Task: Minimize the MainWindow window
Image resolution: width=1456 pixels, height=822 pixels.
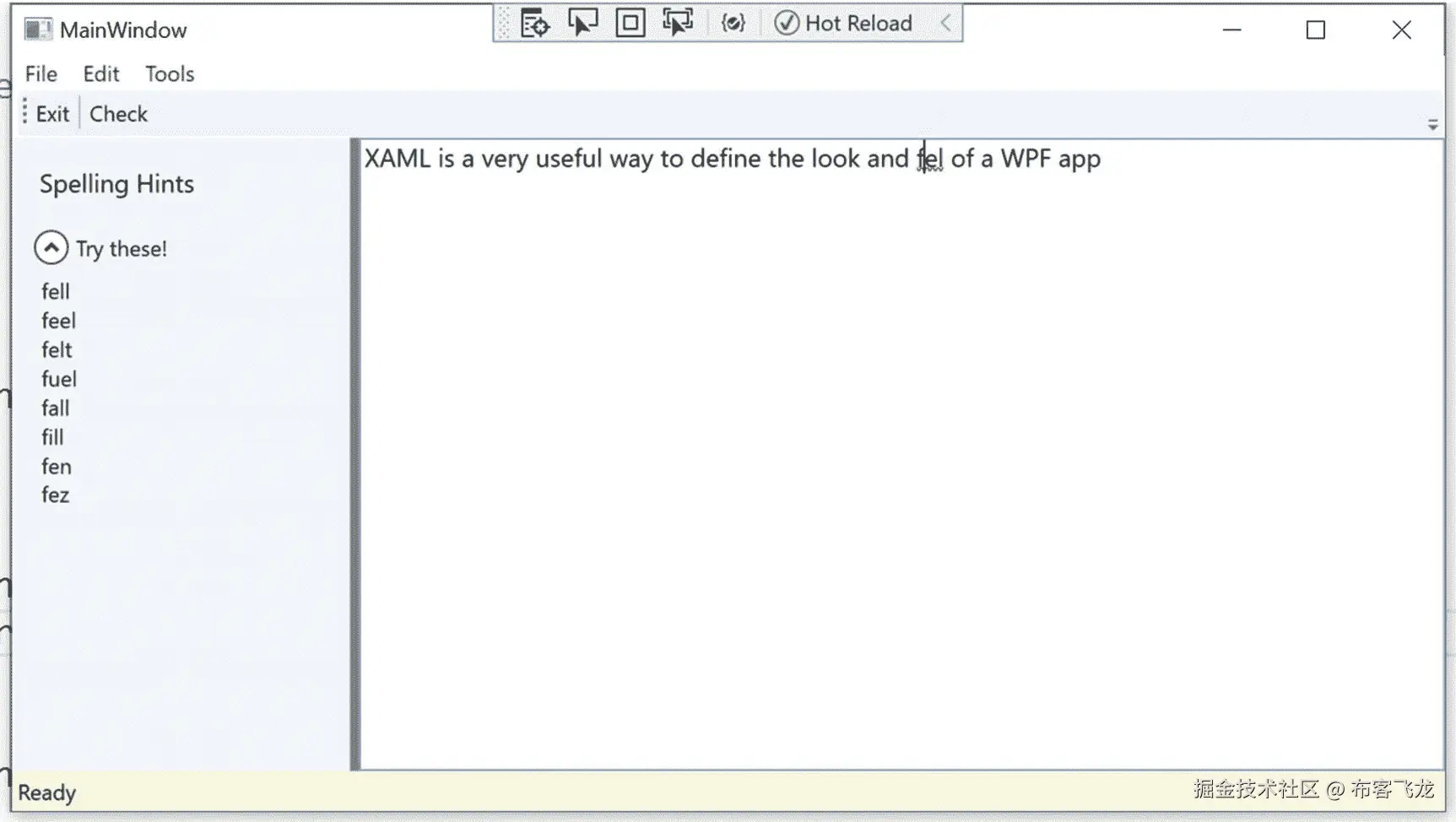Action: 1232,30
